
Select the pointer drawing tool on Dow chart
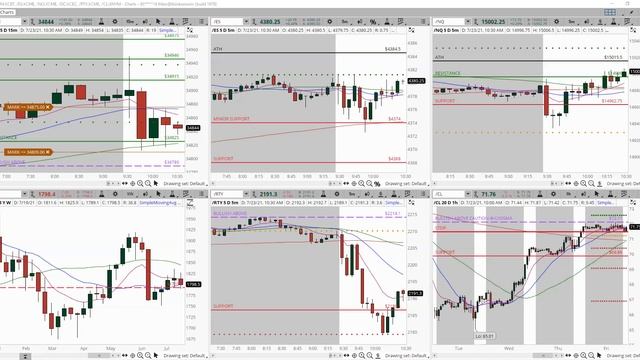[158, 22]
